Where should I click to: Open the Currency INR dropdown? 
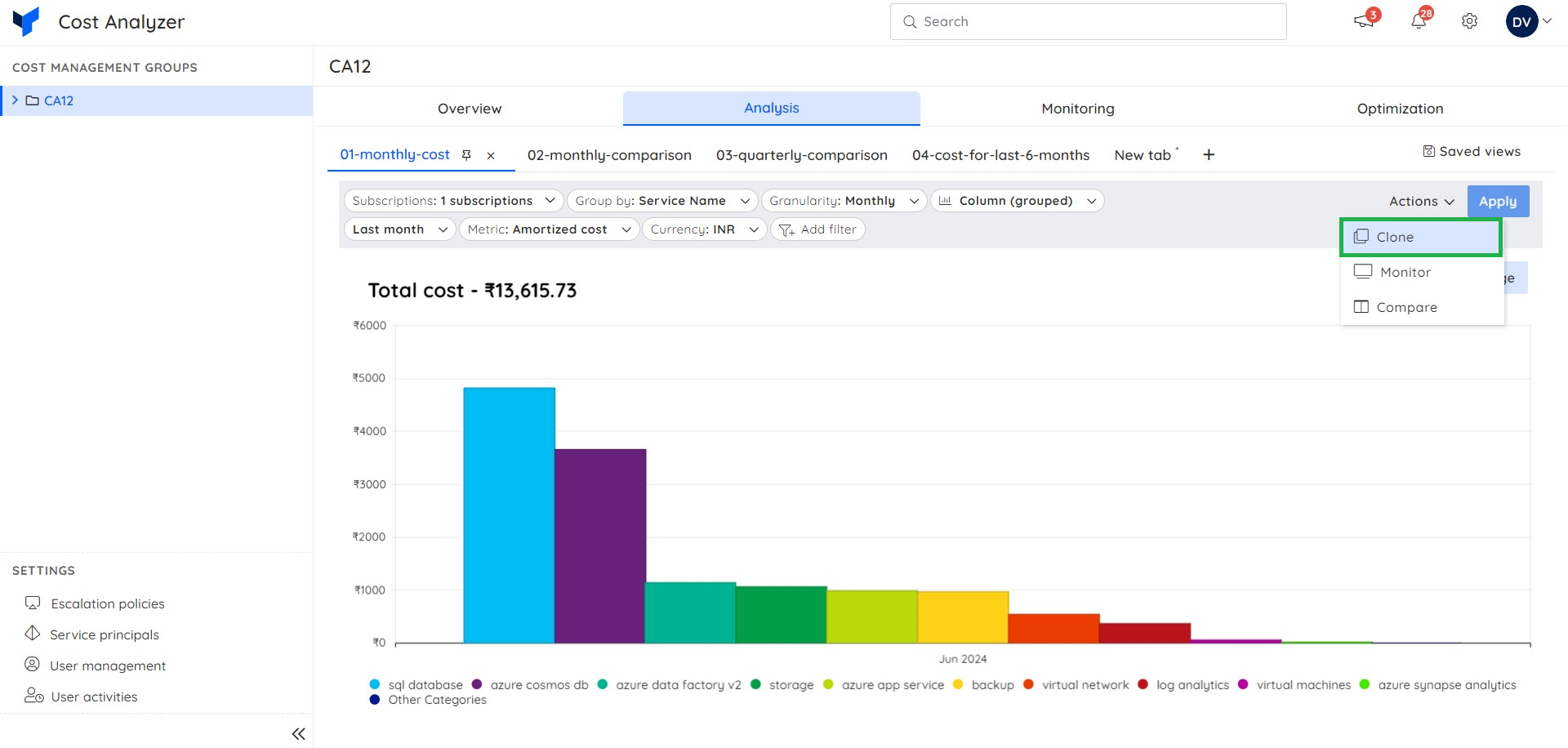click(704, 229)
